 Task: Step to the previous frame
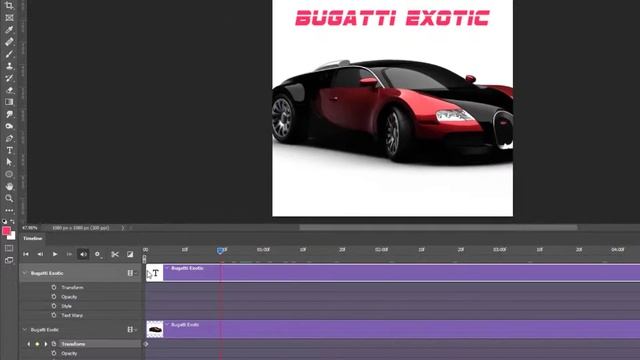pos(40,254)
